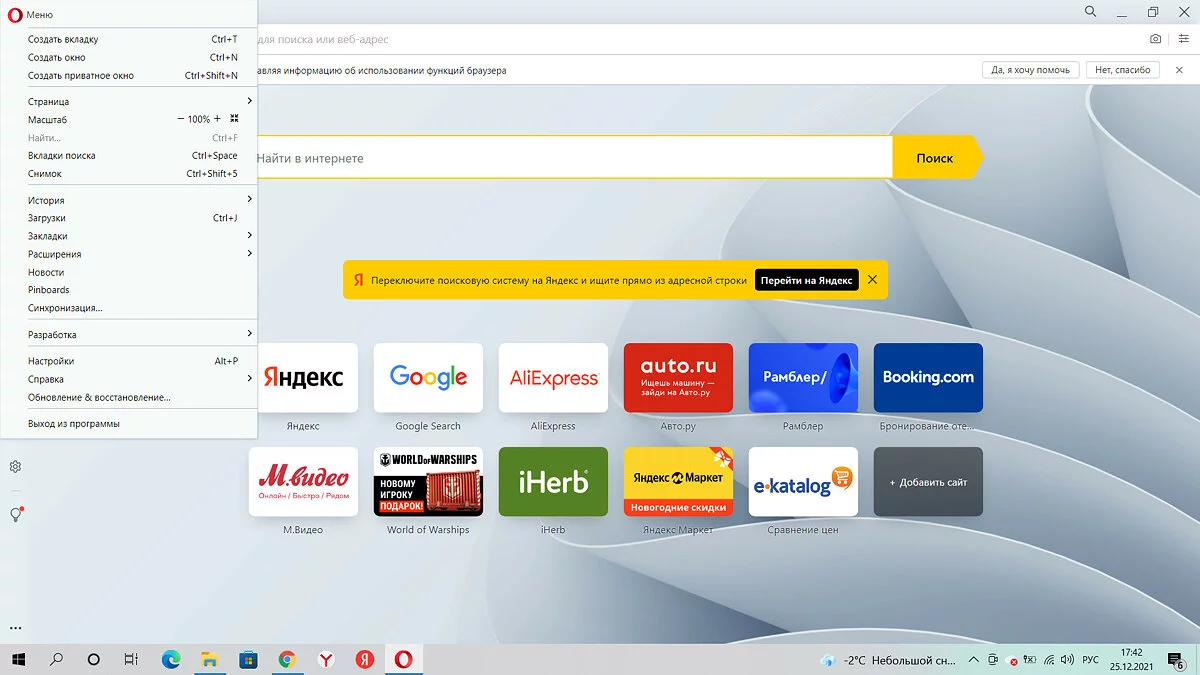1200x675 pixels.
Task: Open the AliExpress speed dial tile
Action: (x=553, y=377)
